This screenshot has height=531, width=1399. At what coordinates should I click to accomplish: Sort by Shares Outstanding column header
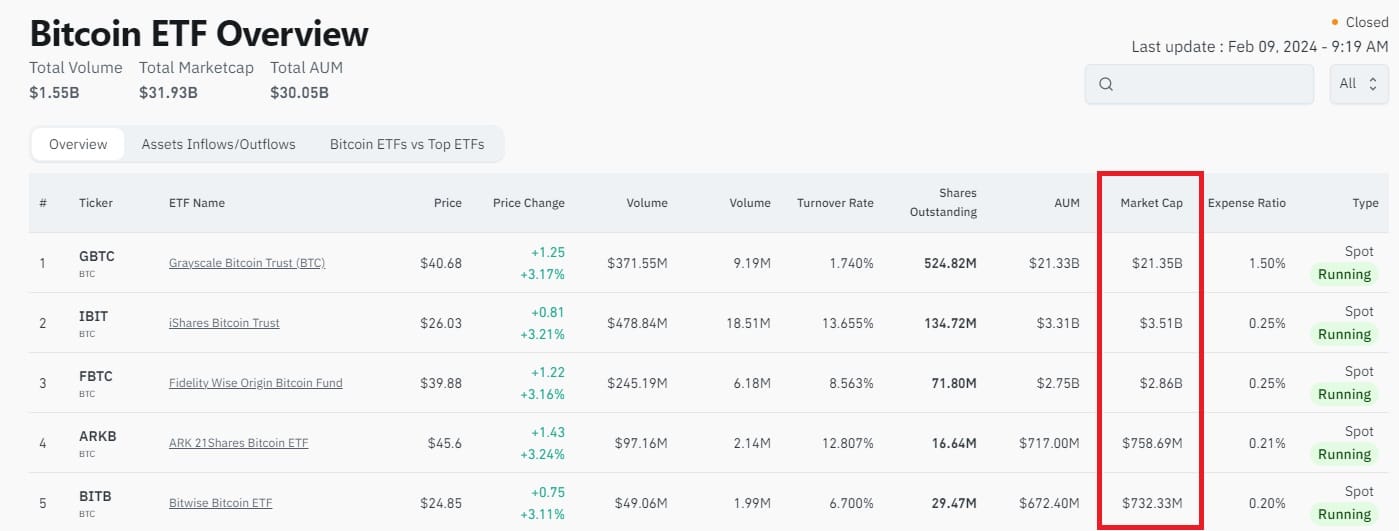pyautogui.click(x=943, y=202)
